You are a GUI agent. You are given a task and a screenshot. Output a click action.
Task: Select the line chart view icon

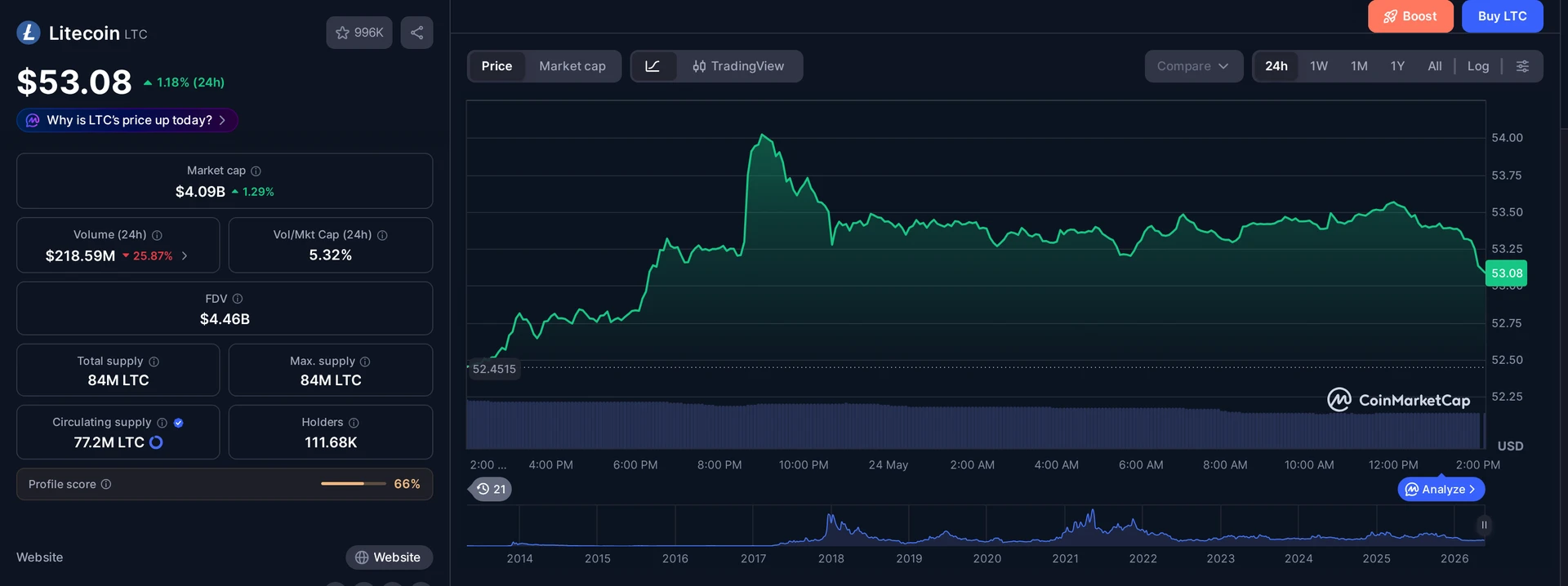[x=653, y=66]
